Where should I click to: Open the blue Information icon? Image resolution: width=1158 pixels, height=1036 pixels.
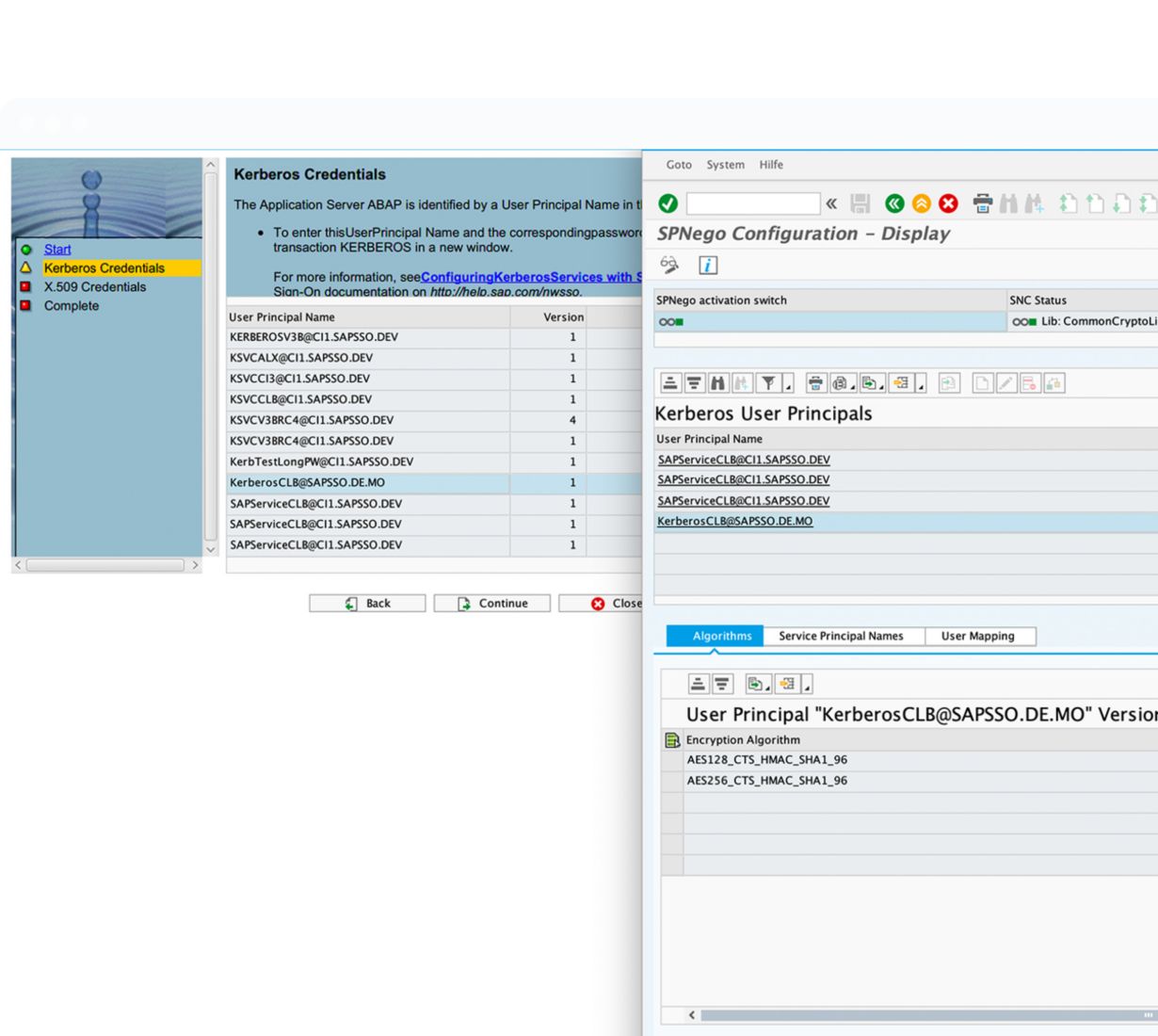point(708,266)
